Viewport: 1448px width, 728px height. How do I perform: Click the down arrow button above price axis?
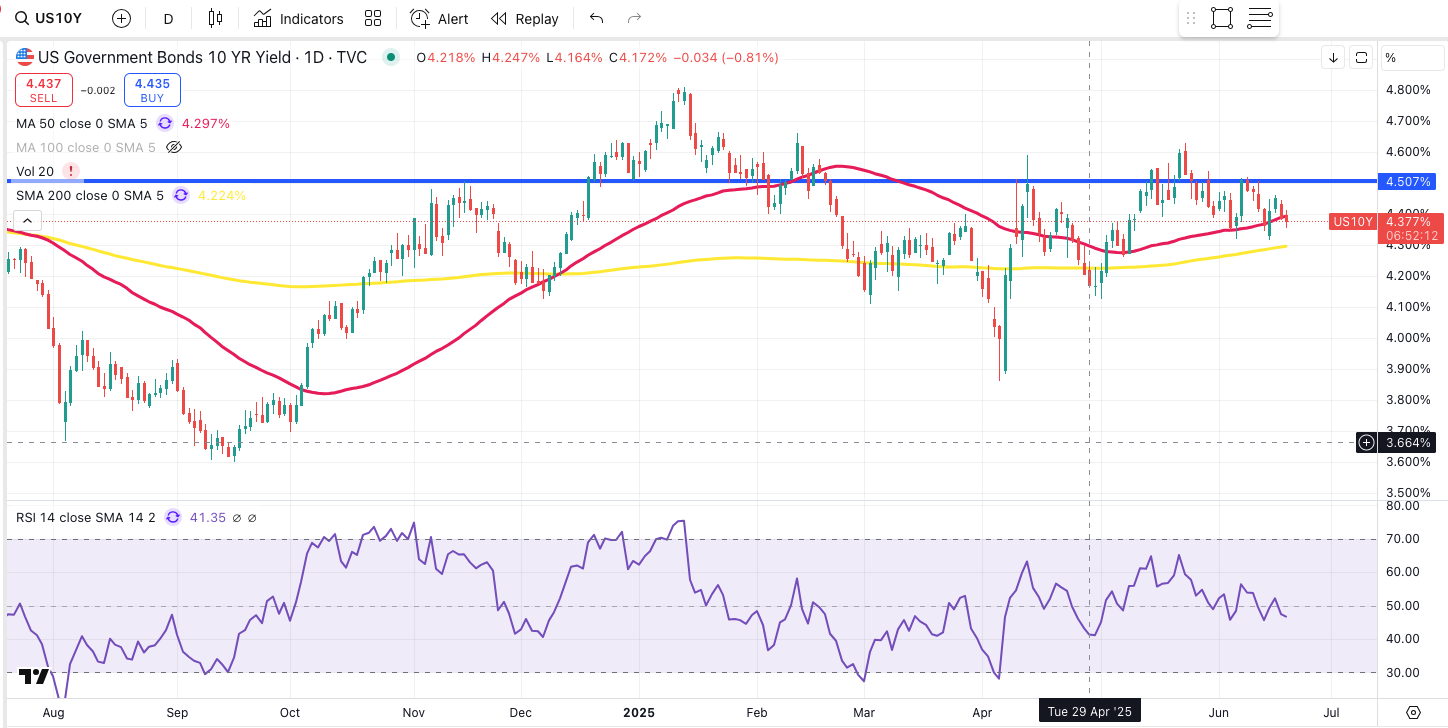(x=1333, y=58)
